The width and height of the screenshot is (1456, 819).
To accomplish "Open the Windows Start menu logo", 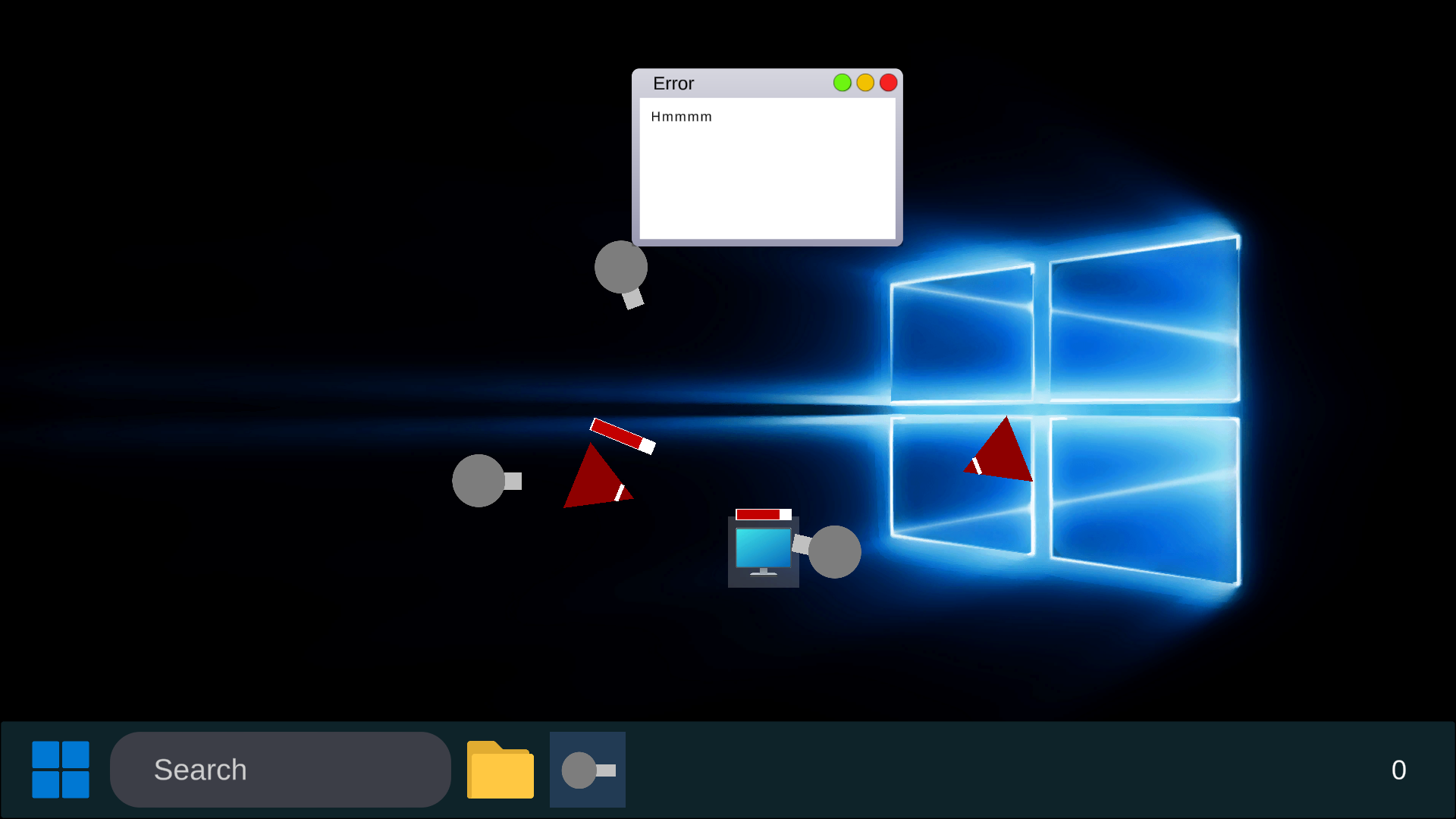I will (x=61, y=769).
